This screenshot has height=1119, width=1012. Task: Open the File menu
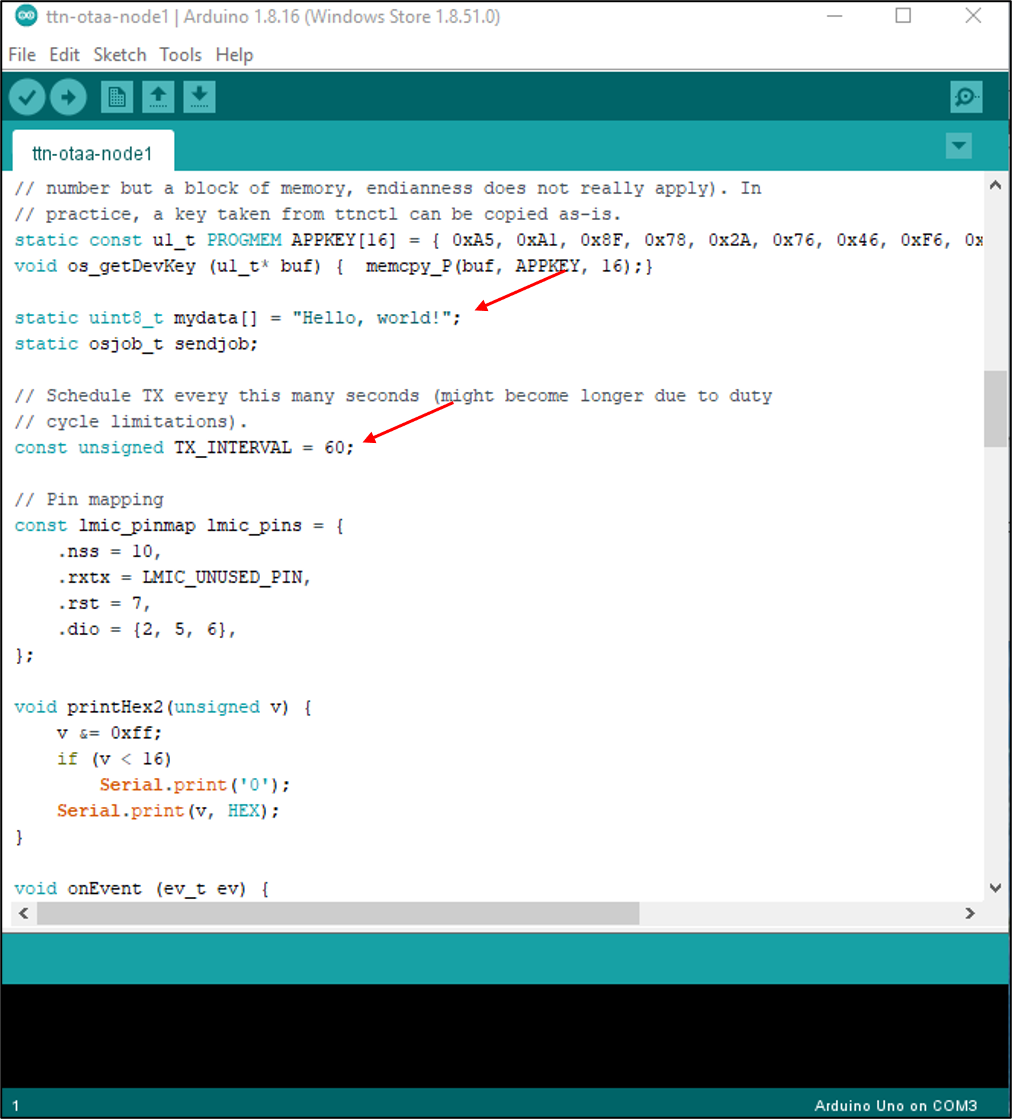point(21,55)
